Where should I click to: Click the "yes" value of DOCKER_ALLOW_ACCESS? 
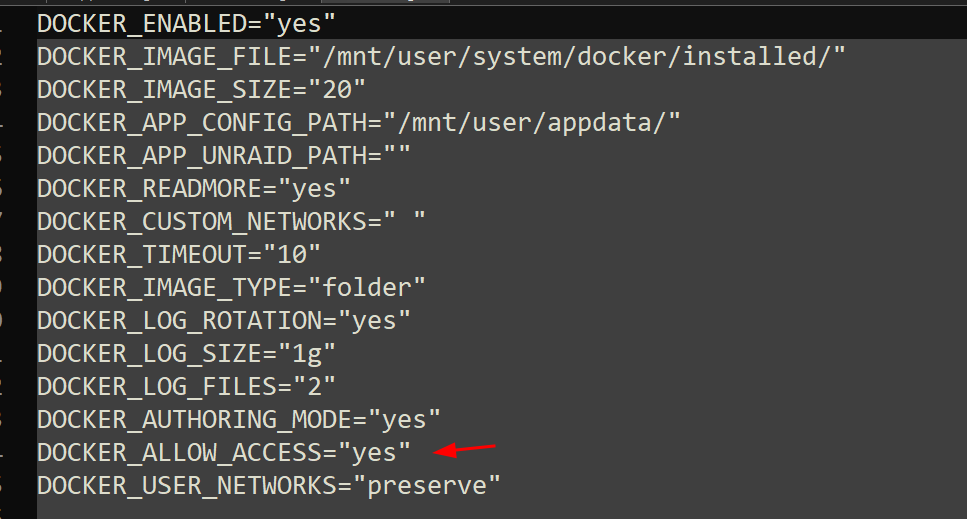pos(374,452)
